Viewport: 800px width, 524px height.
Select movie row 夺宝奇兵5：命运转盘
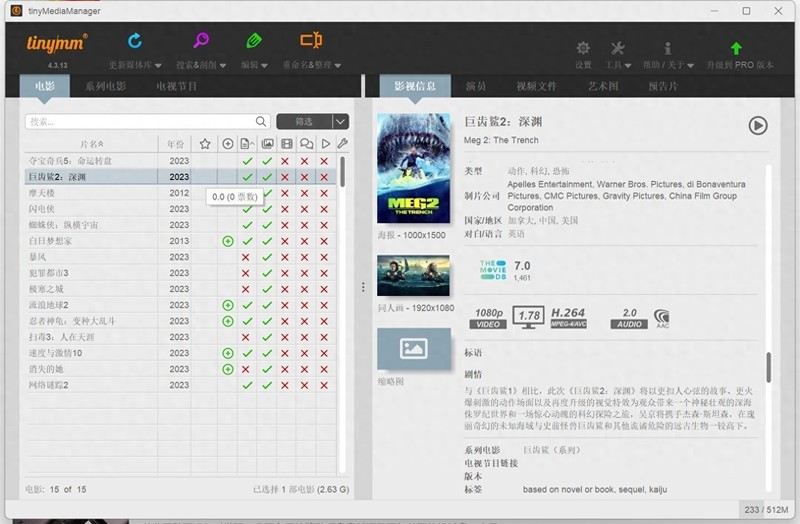pos(181,161)
